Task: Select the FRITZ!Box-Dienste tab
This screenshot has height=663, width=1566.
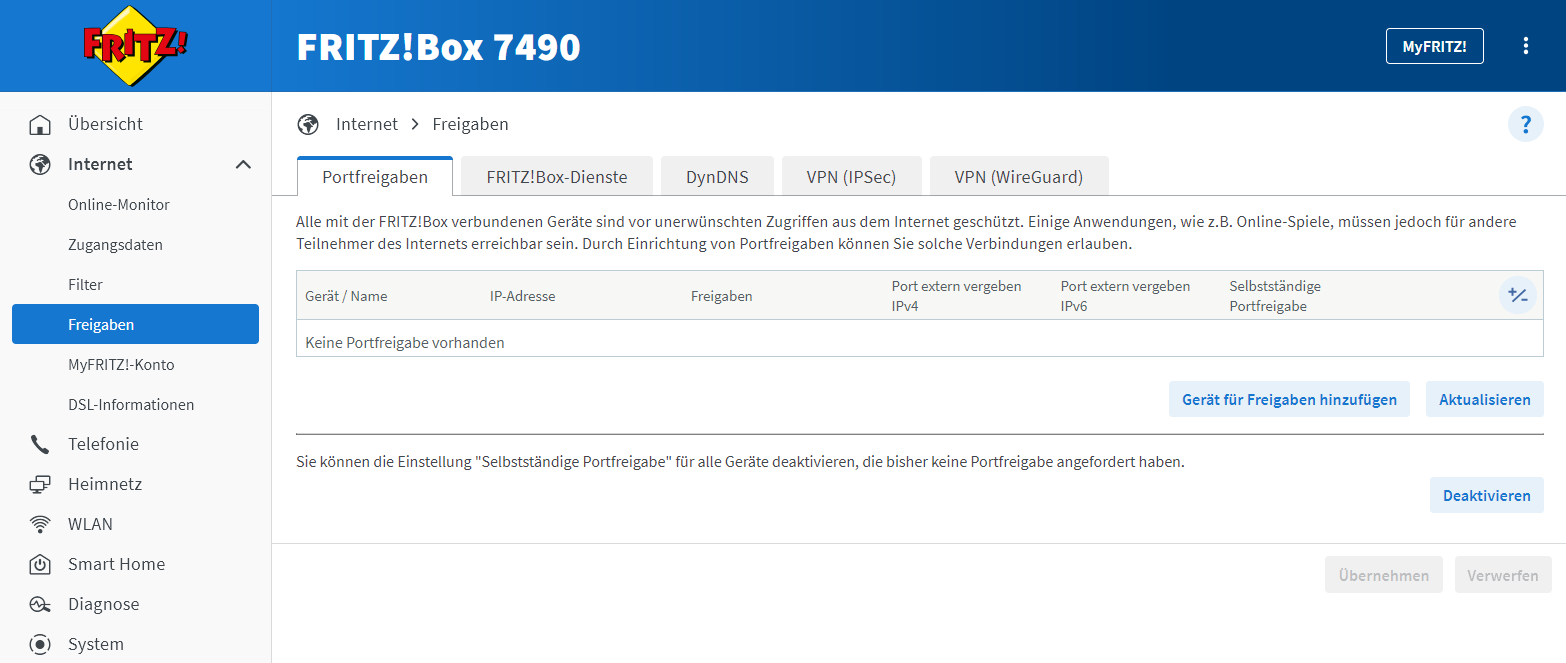Action: point(556,176)
